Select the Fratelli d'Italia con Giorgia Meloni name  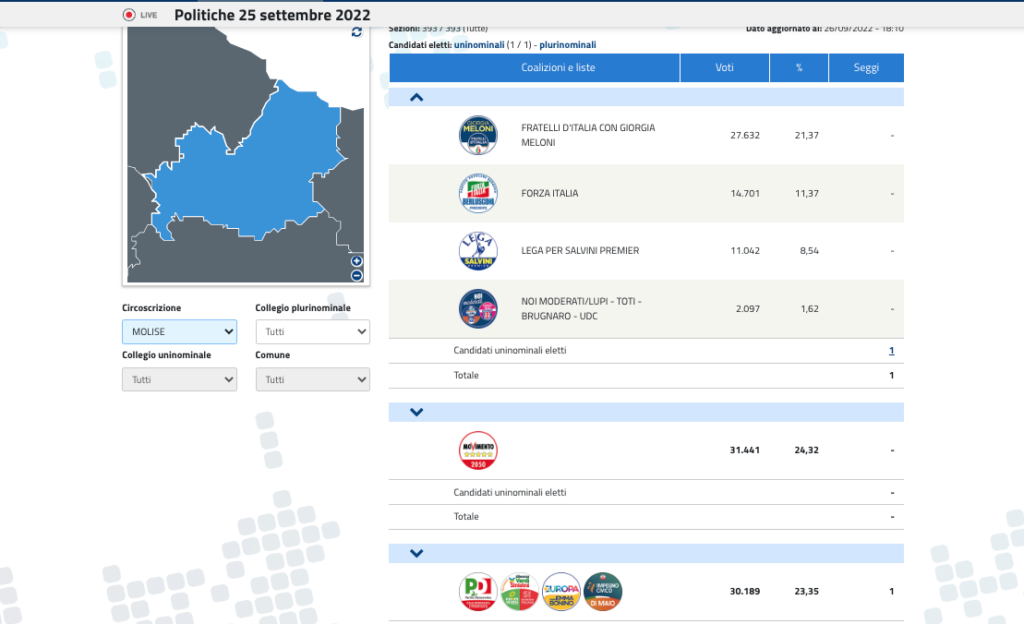pyautogui.click(x=588, y=135)
